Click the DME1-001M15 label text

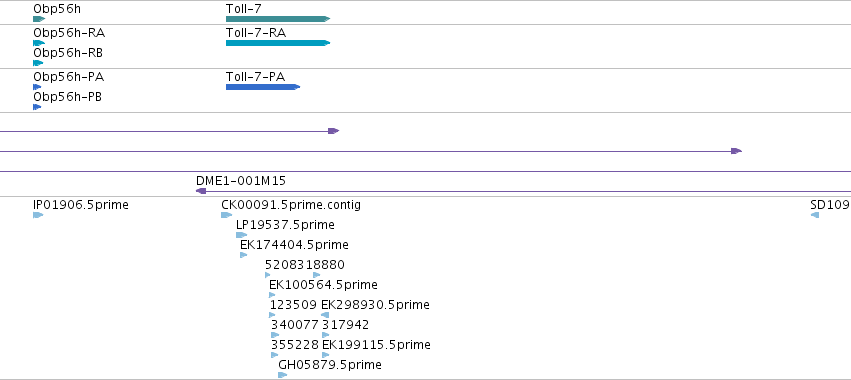241,181
